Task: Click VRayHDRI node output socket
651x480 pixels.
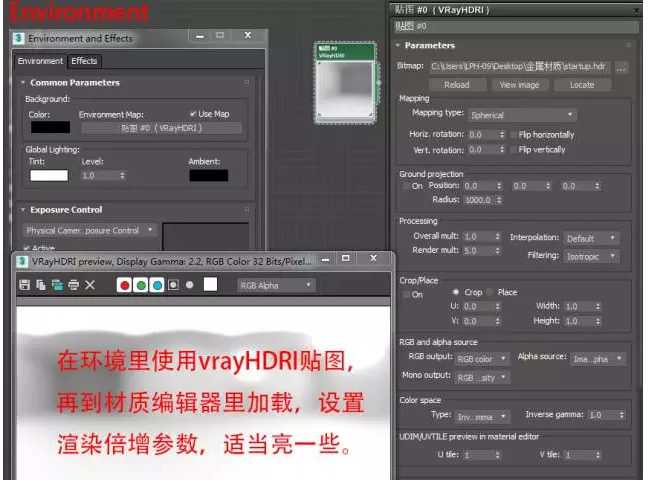Action: tap(378, 83)
